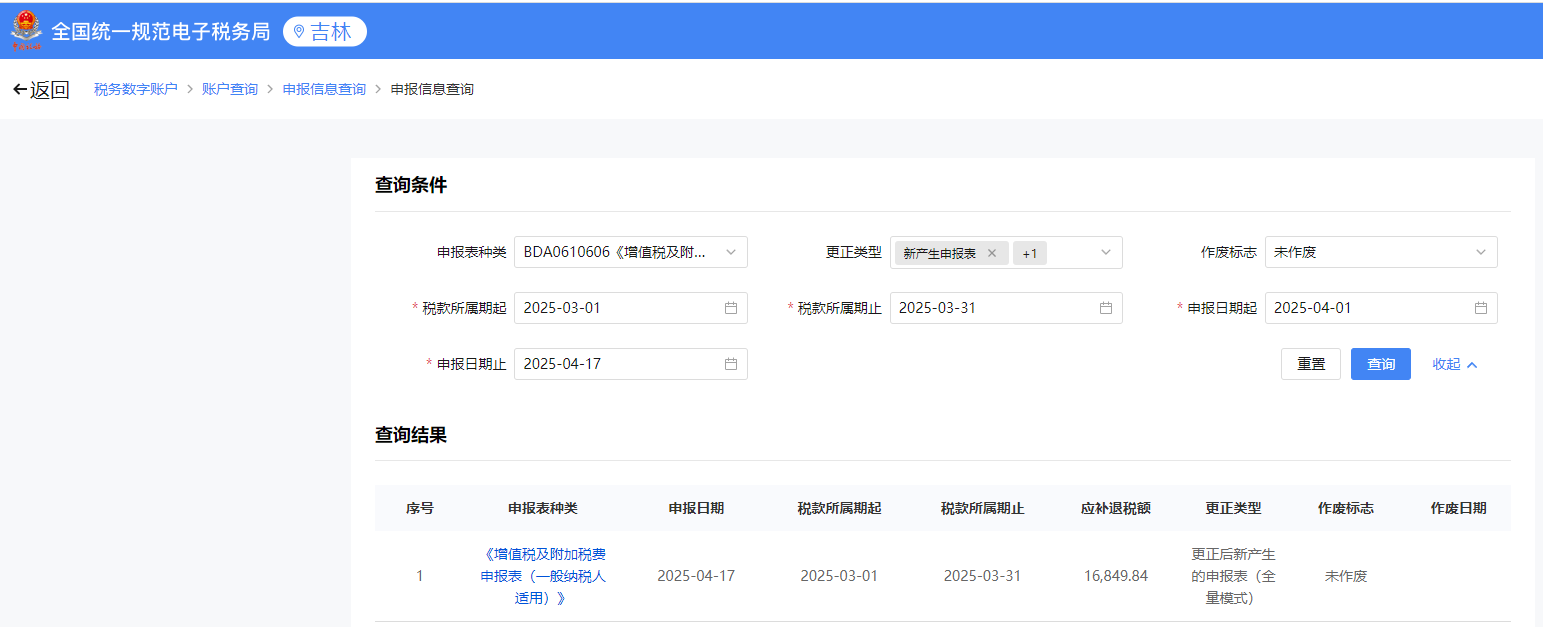Image resolution: width=1543 pixels, height=627 pixels.
Task: Open the 增值税及附加税费申报表 result link
Action: pyautogui.click(x=543, y=576)
